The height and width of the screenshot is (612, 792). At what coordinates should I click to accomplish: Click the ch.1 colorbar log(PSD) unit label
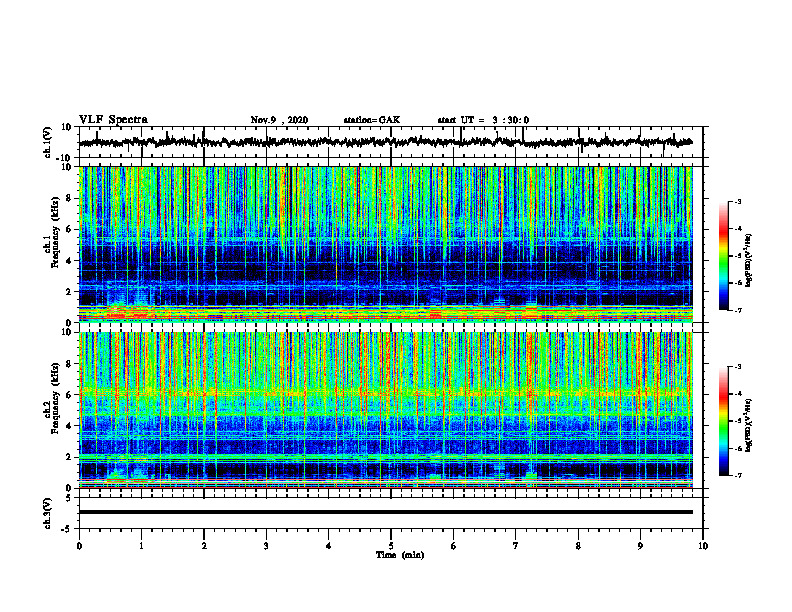(x=749, y=260)
